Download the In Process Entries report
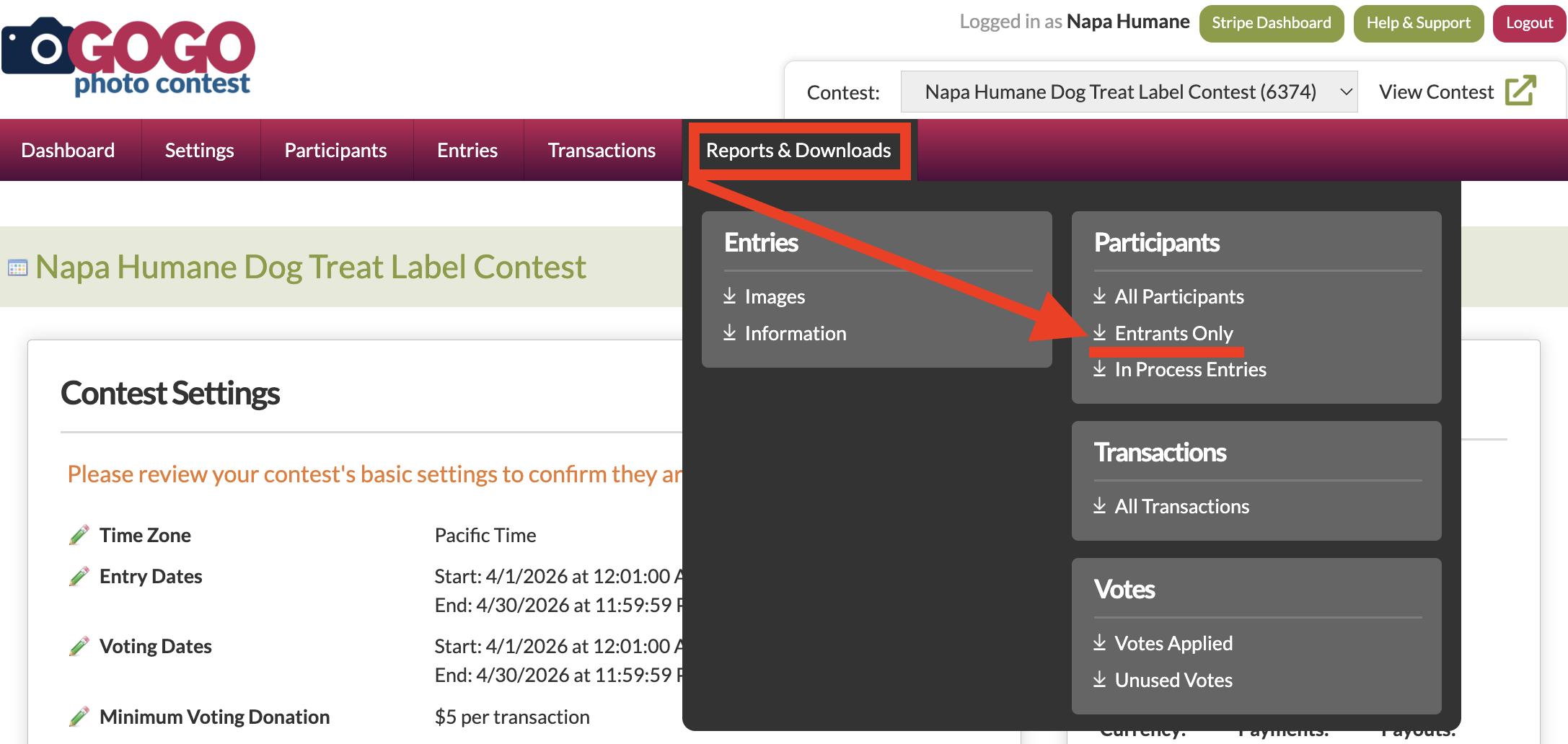Image resolution: width=1568 pixels, height=744 pixels. (1191, 369)
